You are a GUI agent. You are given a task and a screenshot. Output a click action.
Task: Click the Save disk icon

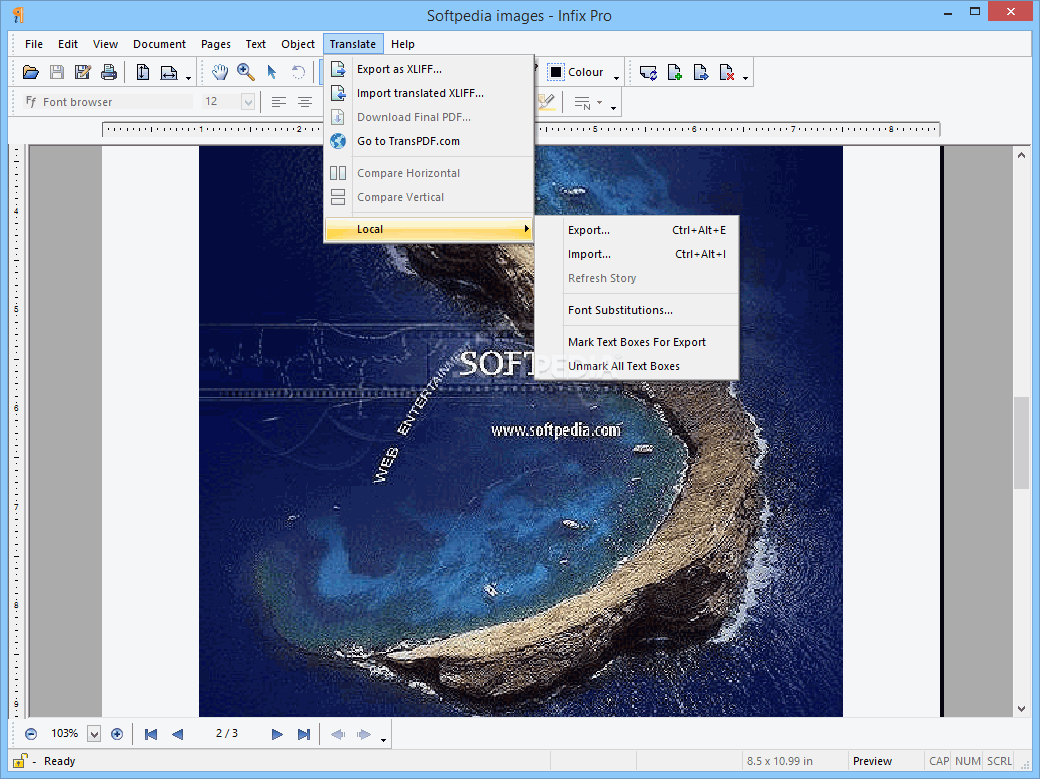click(x=57, y=72)
